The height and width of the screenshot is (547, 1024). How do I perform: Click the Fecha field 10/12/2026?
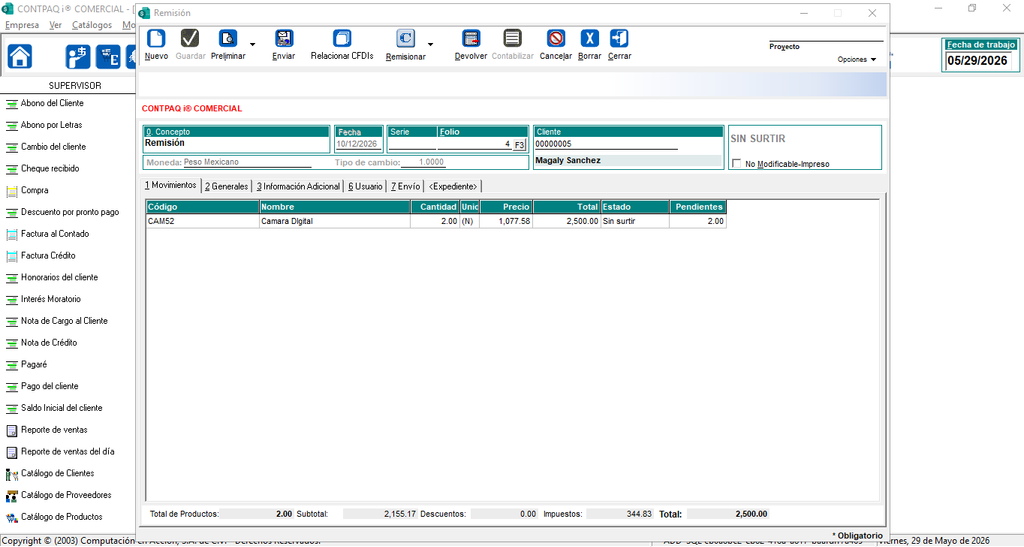358,144
